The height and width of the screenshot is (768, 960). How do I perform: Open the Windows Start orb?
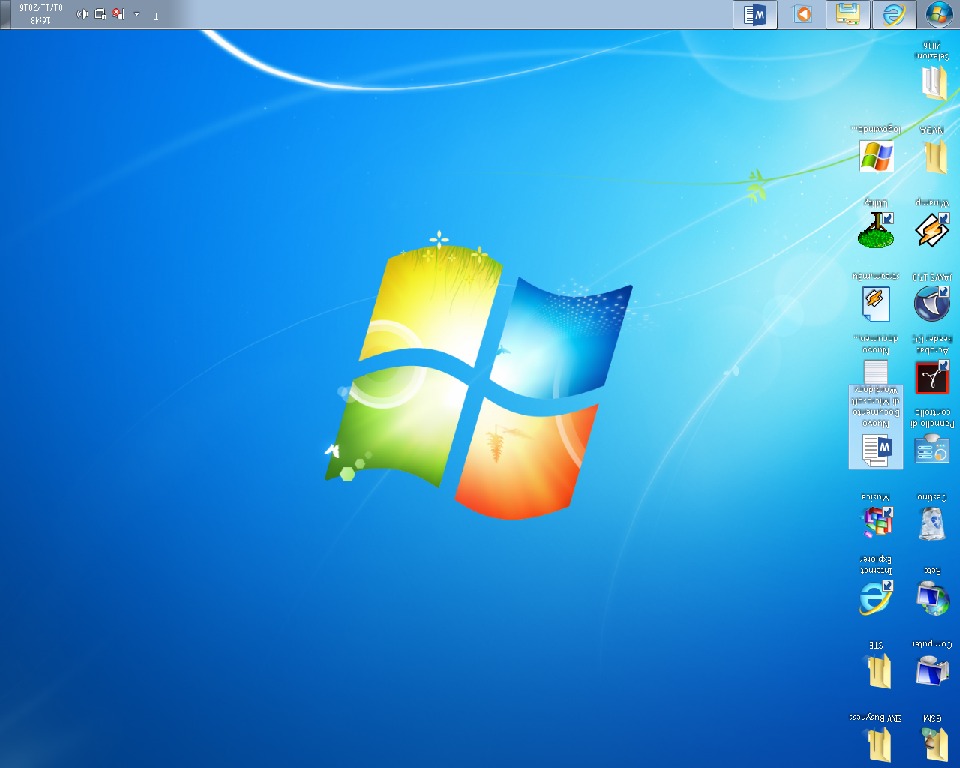click(x=938, y=14)
